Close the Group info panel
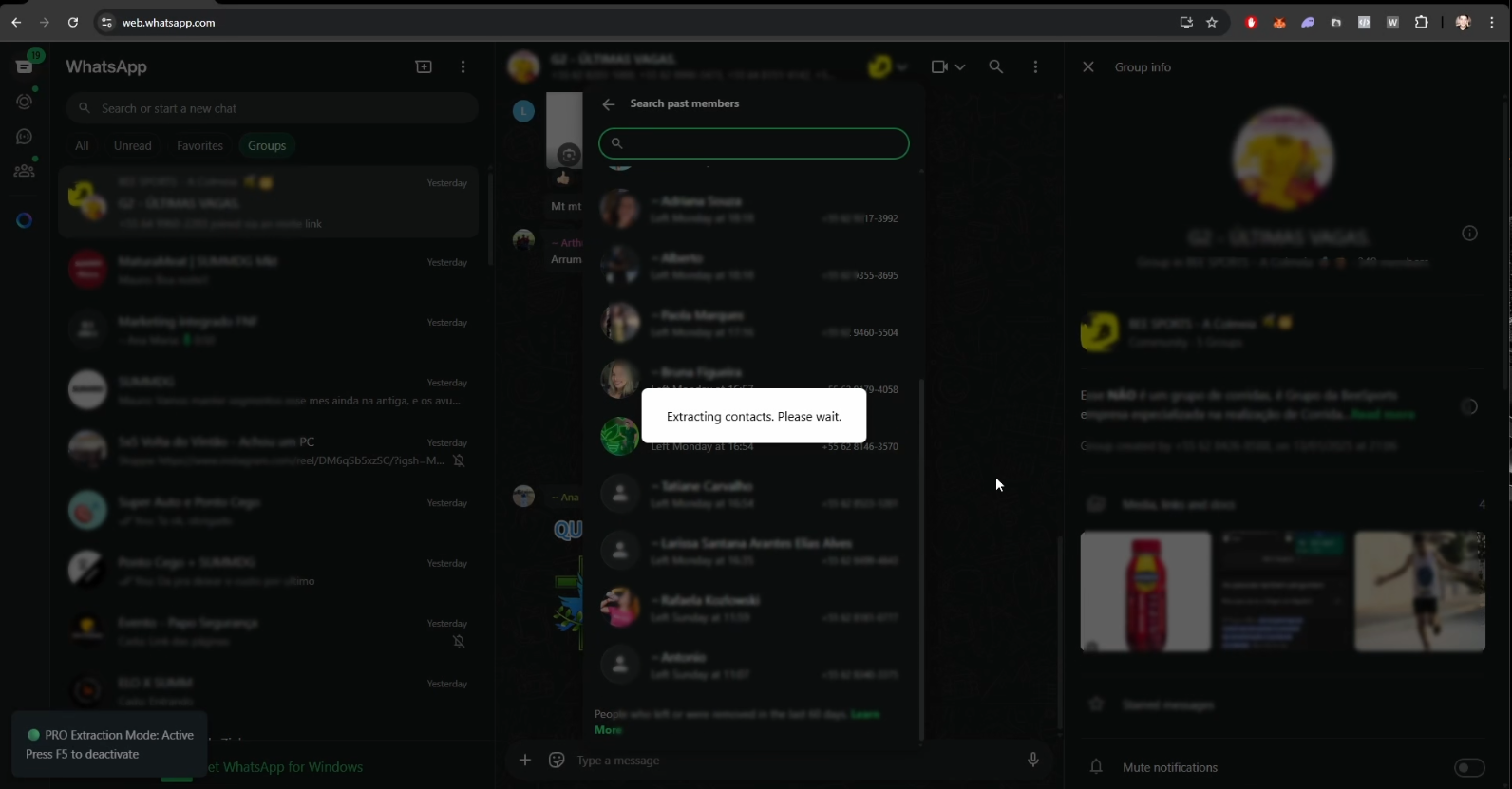 [x=1088, y=67]
